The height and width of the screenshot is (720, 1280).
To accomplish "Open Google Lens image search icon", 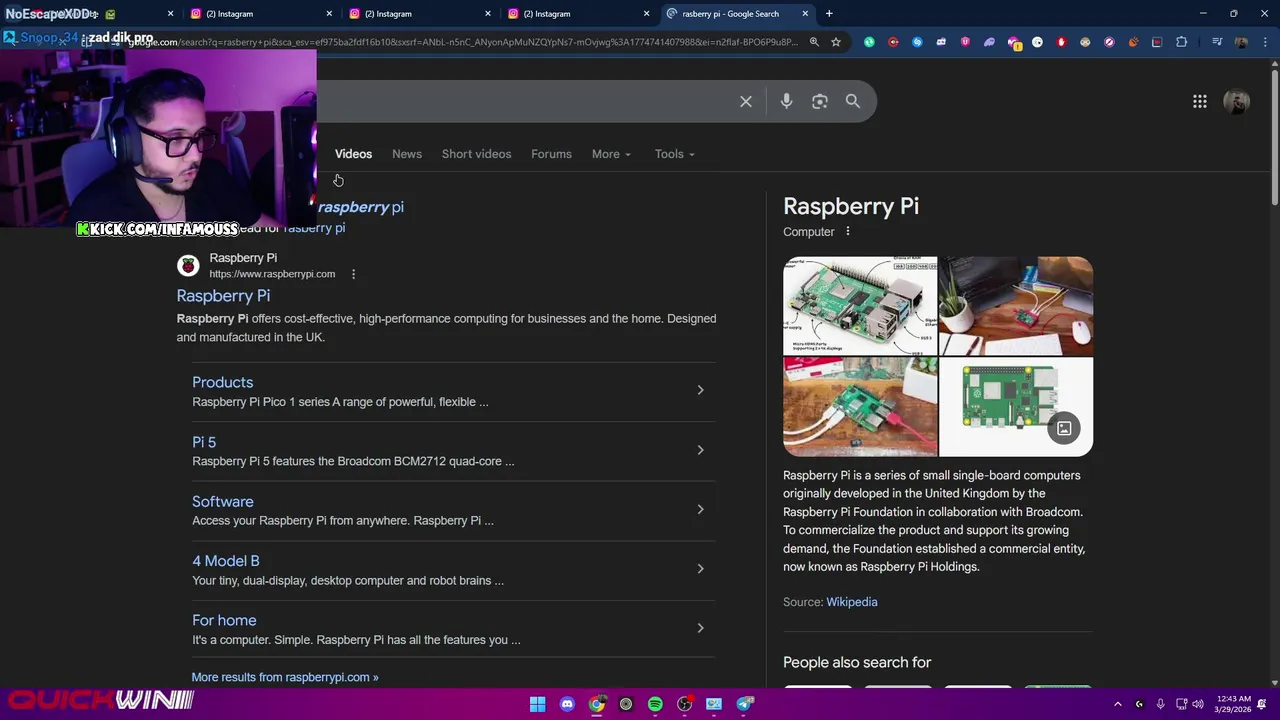I will (820, 101).
